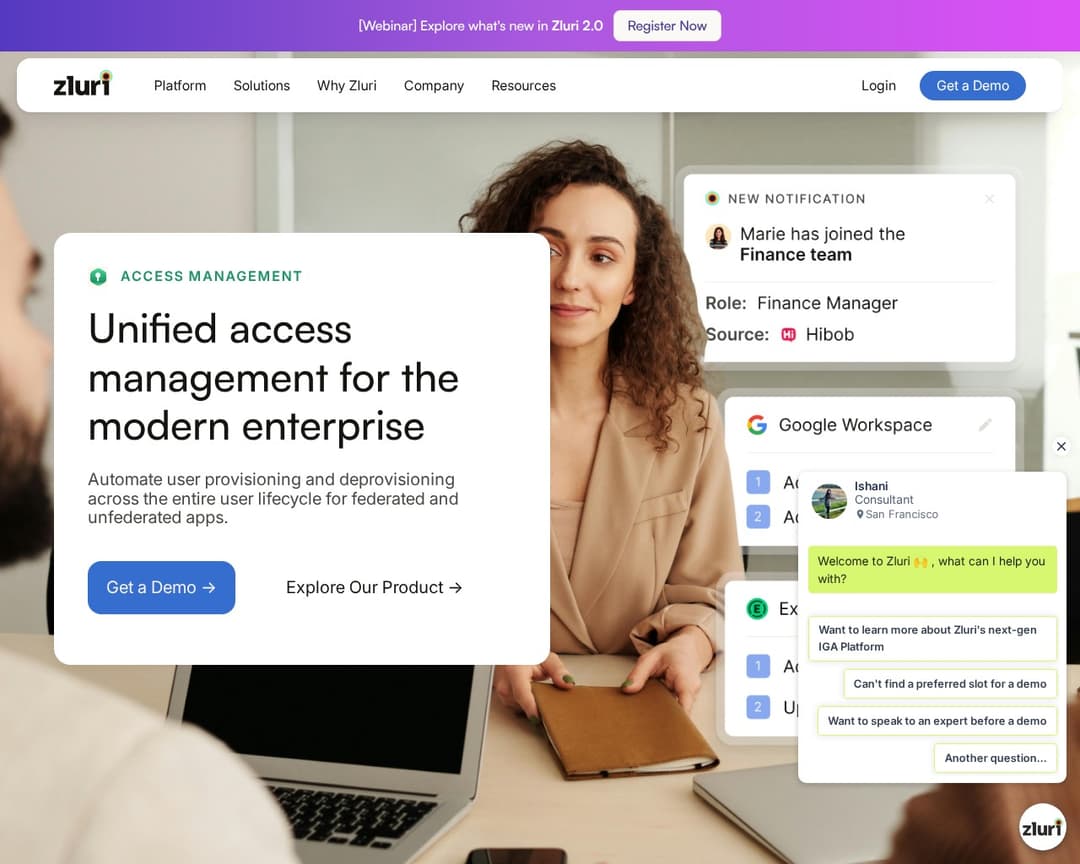Choose "Another question..." chat option
The image size is (1080, 864).
[x=995, y=758]
